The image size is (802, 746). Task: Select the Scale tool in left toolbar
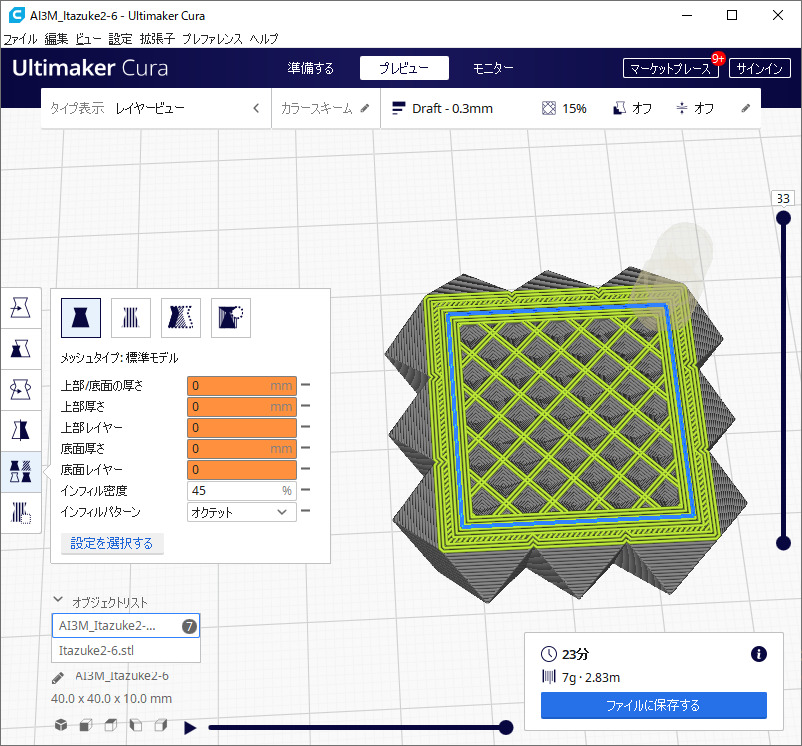click(x=21, y=348)
